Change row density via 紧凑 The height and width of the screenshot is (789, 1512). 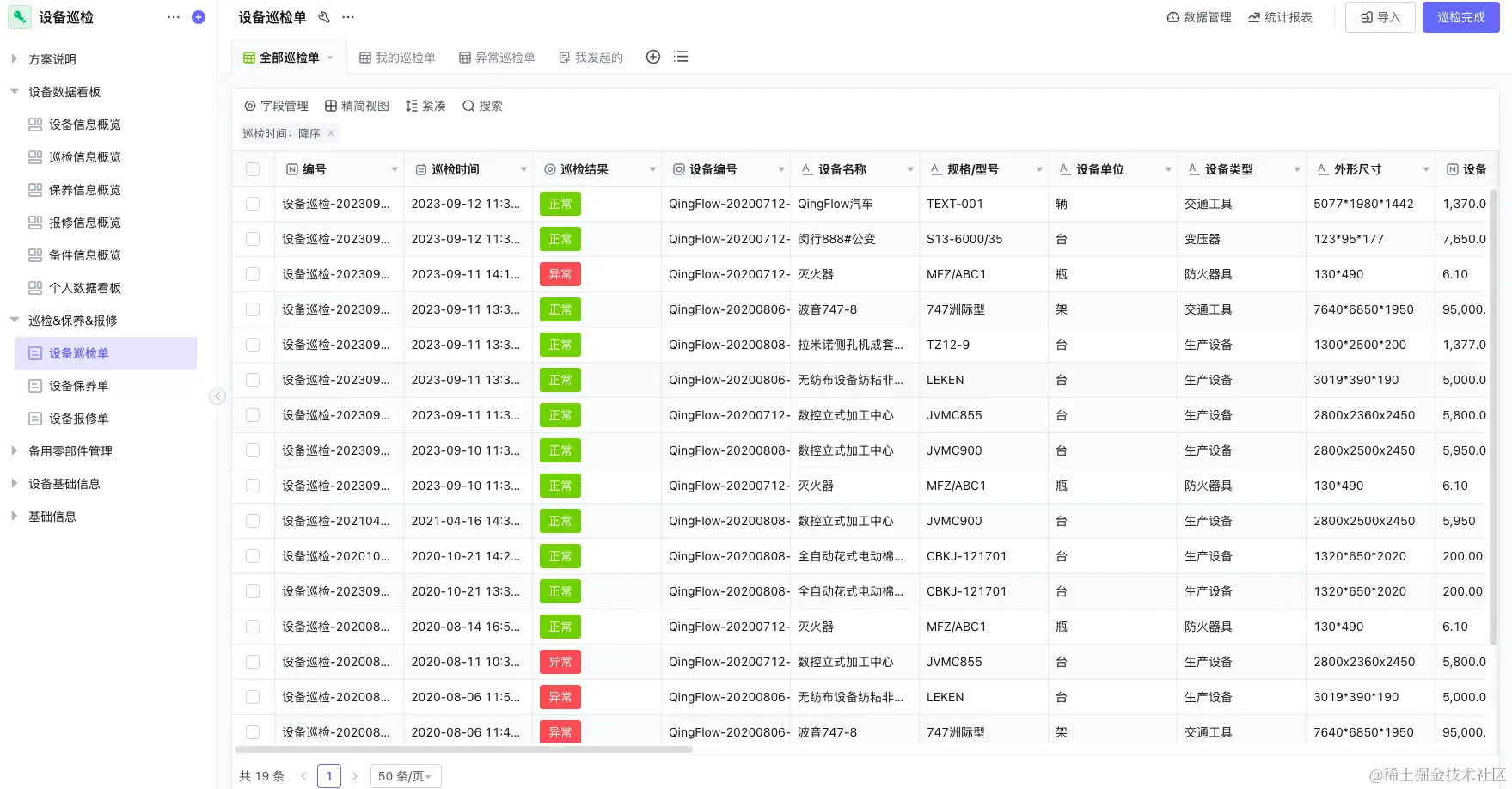pyautogui.click(x=425, y=106)
